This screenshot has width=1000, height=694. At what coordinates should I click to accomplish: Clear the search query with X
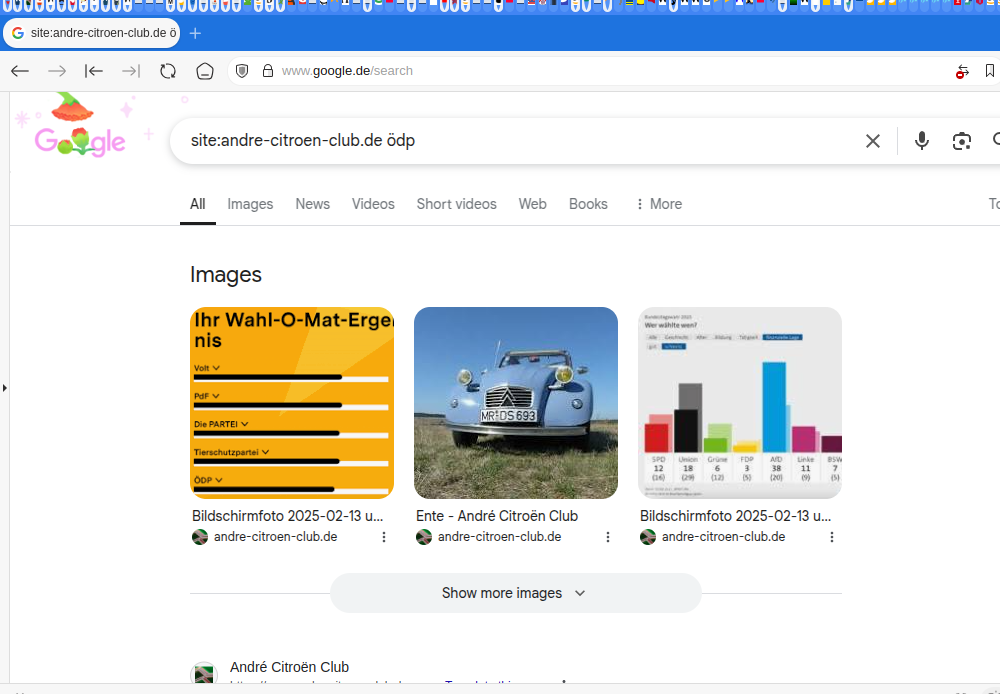[872, 141]
